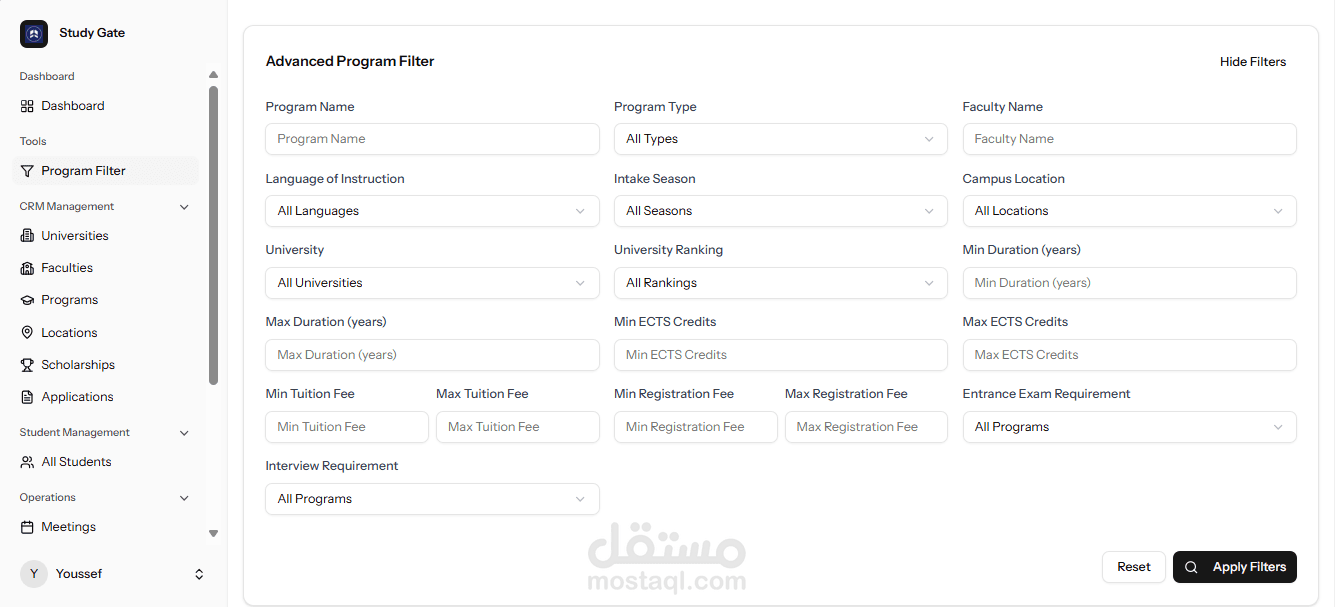Collapse the CRM Management section

point(184,207)
